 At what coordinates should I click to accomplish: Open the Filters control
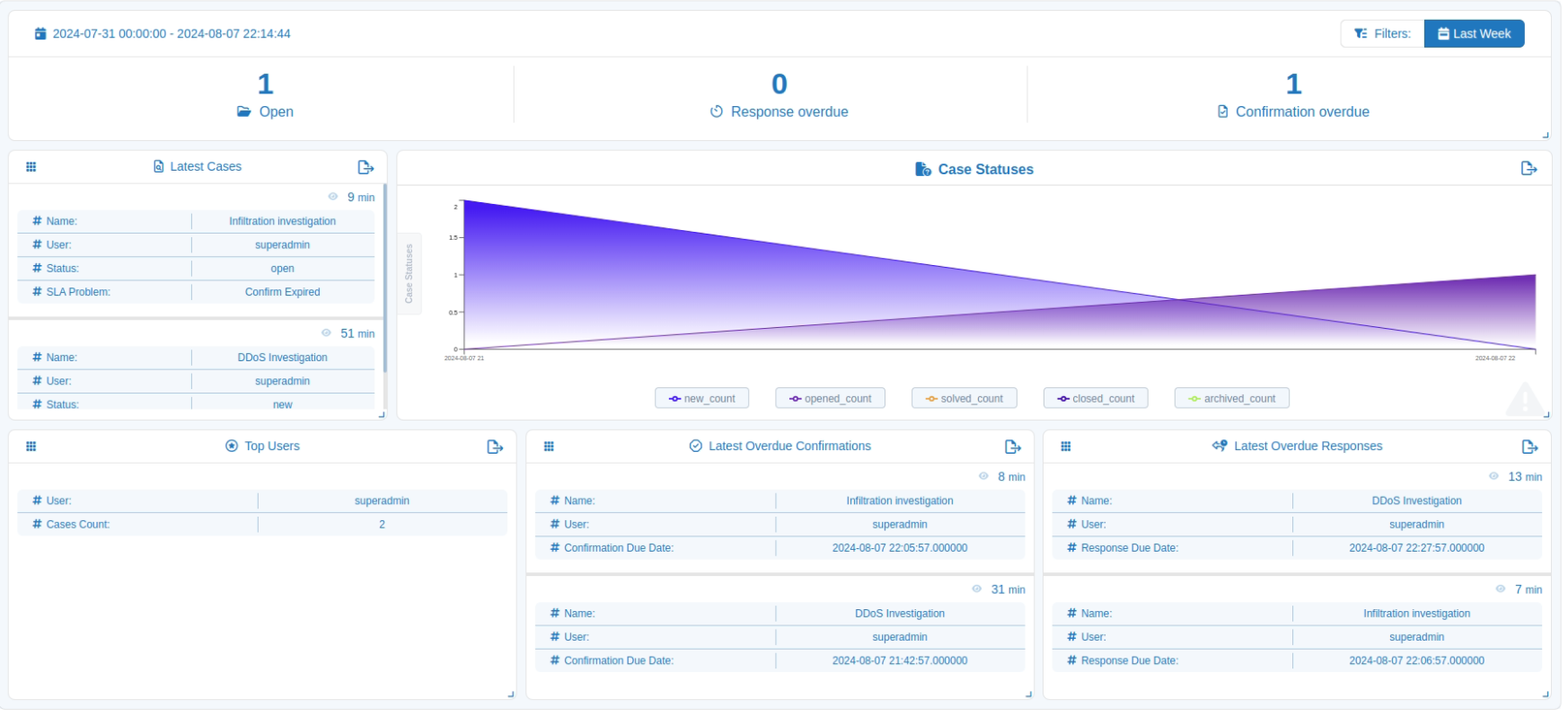pyautogui.click(x=1382, y=34)
